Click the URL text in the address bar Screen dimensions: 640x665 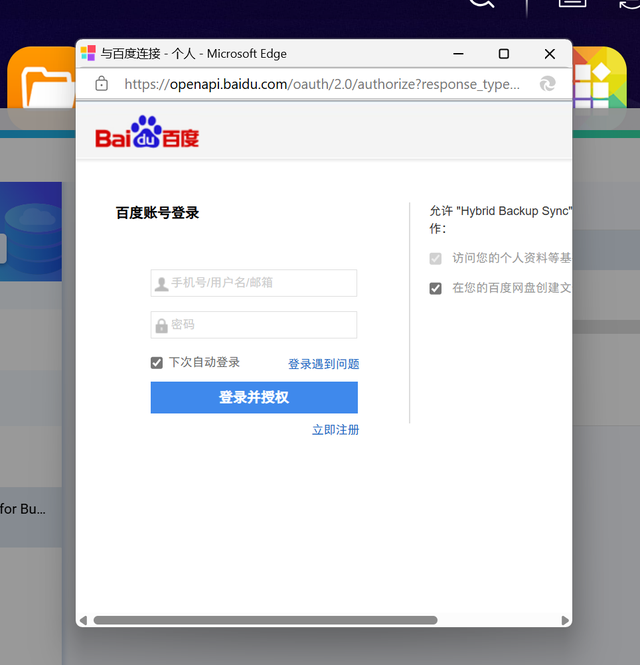click(322, 84)
